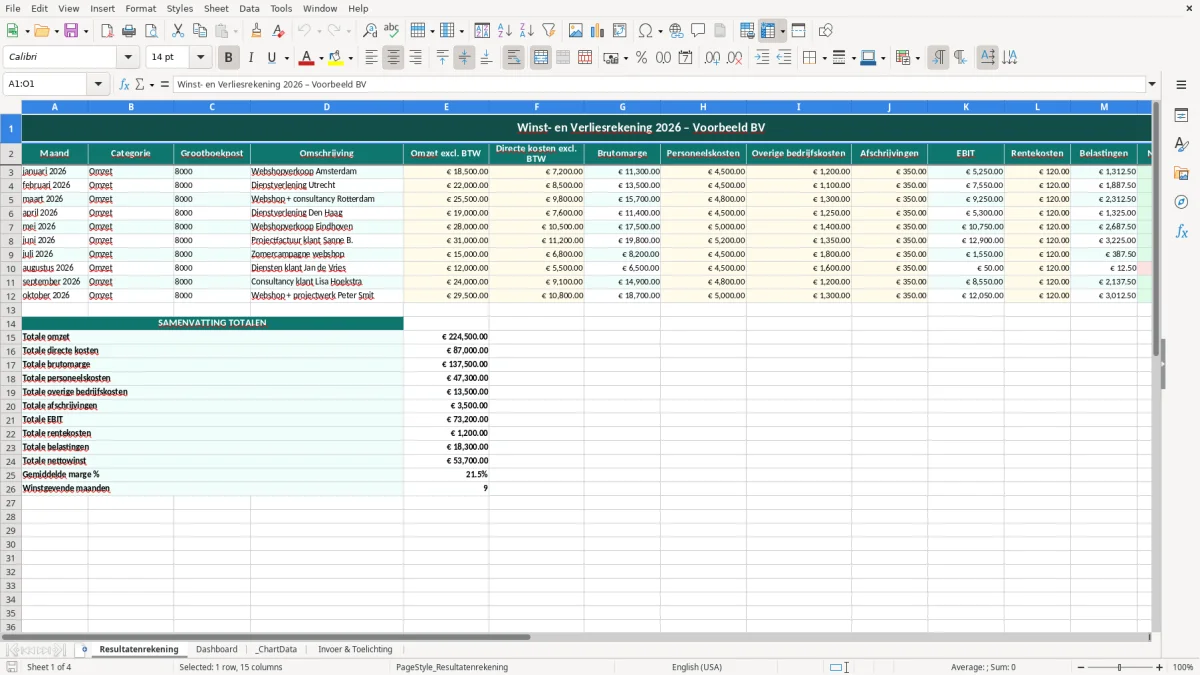The image size is (1200, 675).
Task: Click the zoom out minus button
Action: (x=1080, y=667)
